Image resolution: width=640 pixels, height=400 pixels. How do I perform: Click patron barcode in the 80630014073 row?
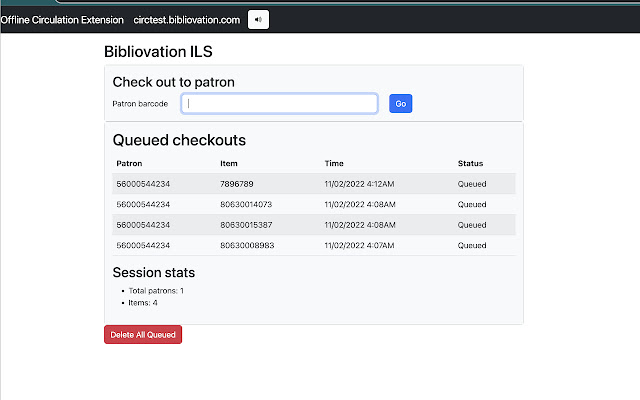(143, 204)
